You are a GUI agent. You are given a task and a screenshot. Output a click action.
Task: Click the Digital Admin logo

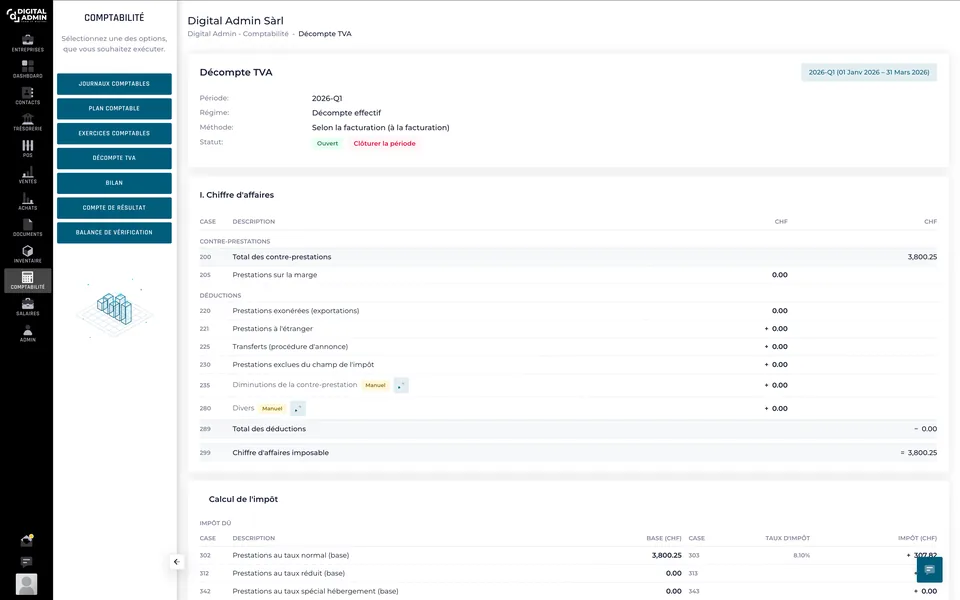[x=26, y=15]
